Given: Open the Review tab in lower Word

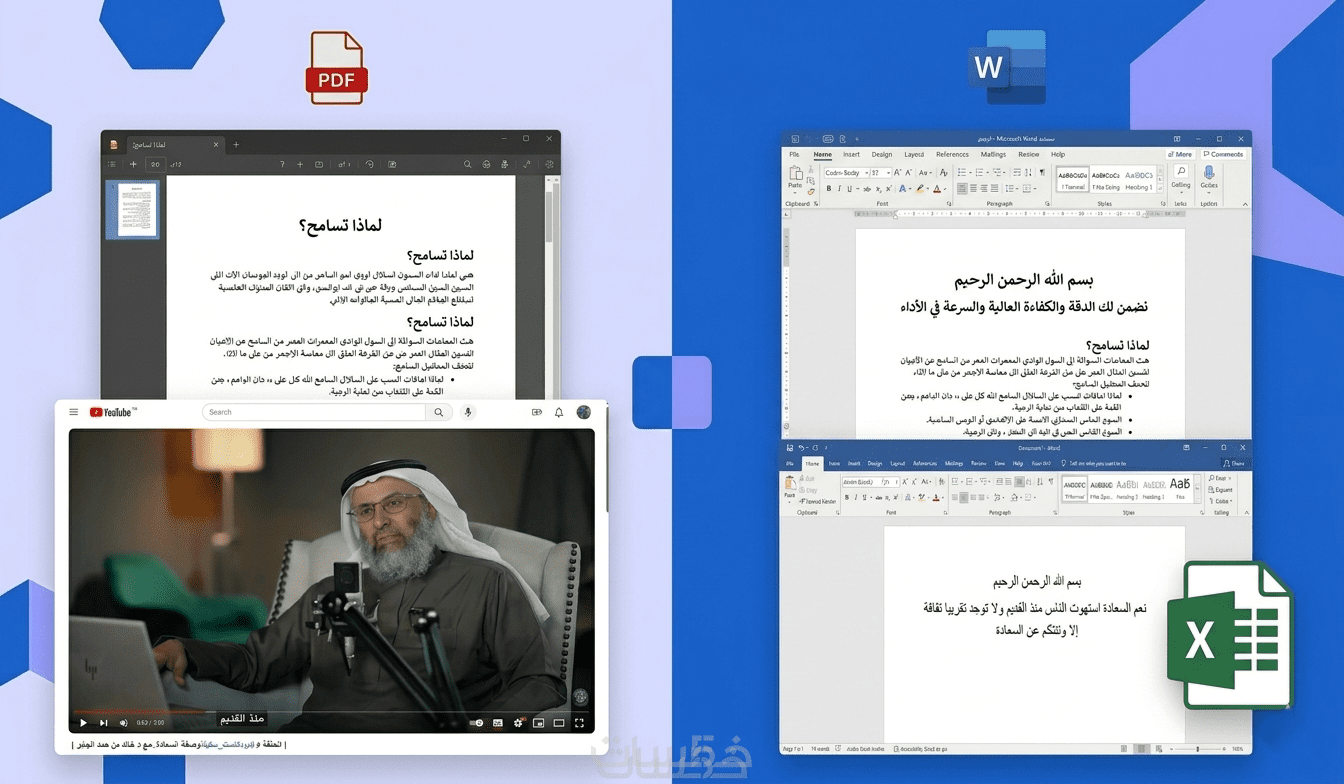Looking at the screenshot, I should [x=978, y=464].
